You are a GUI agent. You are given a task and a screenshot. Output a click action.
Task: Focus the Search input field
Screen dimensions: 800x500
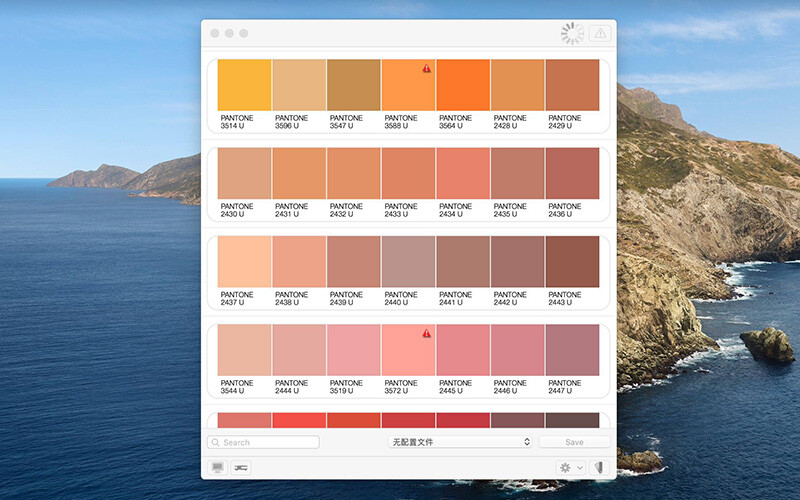[x=263, y=442]
